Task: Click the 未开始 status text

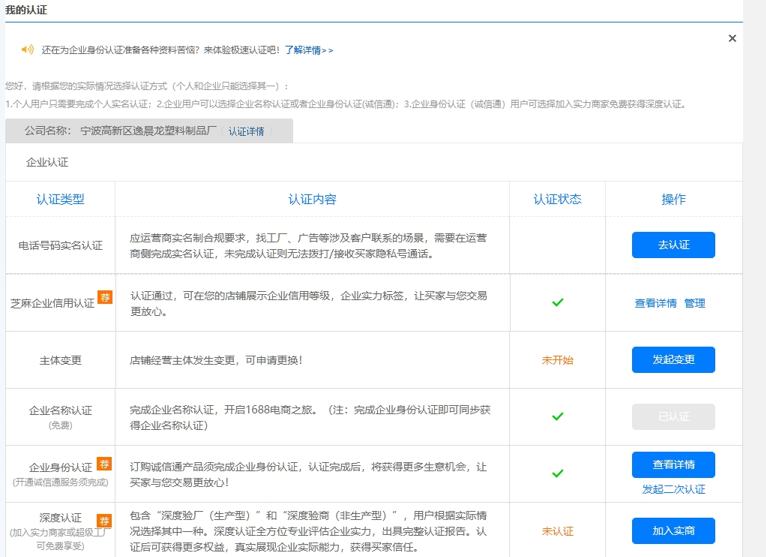Action: click(557, 360)
